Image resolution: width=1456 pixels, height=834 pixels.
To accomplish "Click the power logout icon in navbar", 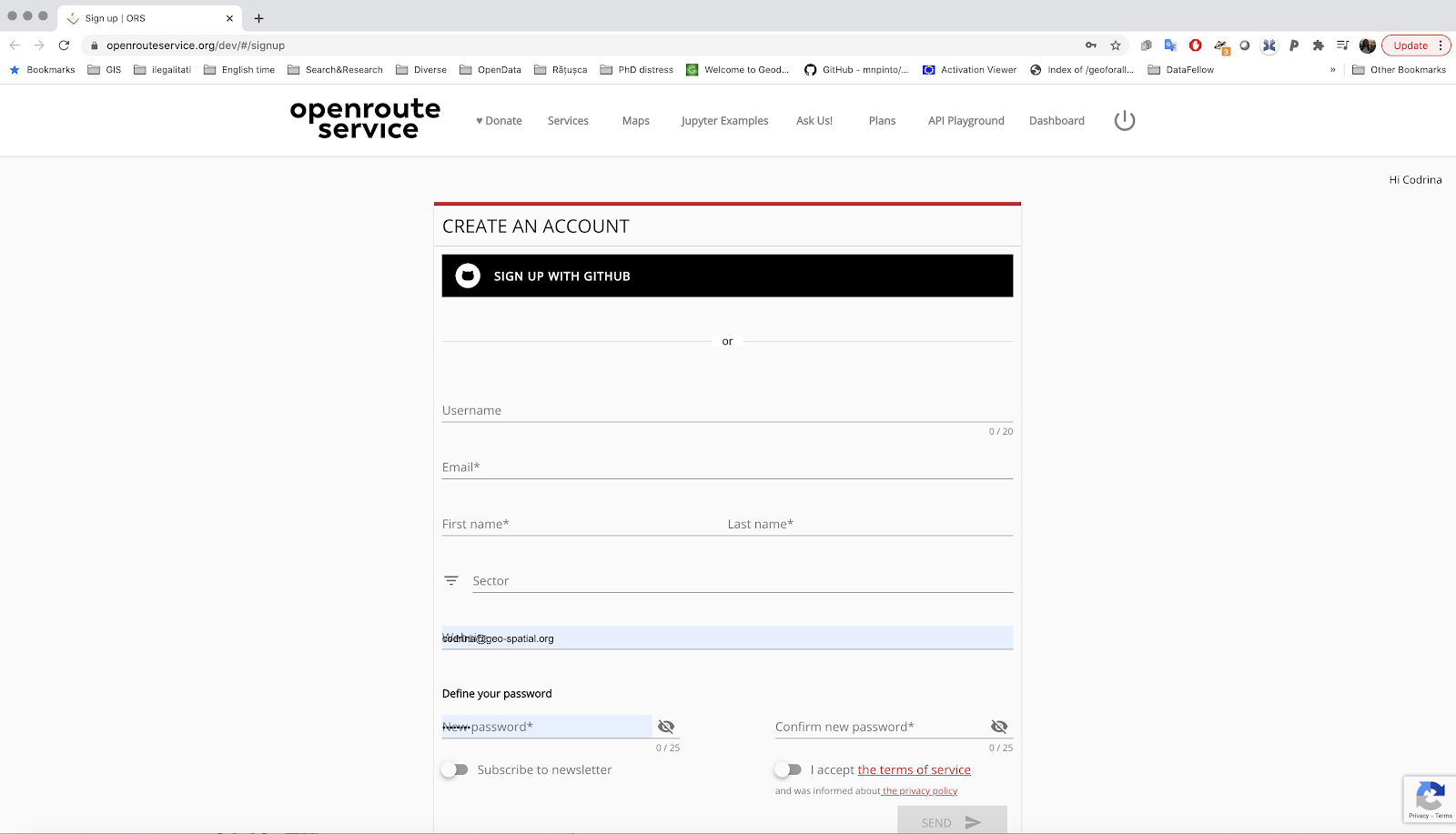I will pyautogui.click(x=1125, y=120).
